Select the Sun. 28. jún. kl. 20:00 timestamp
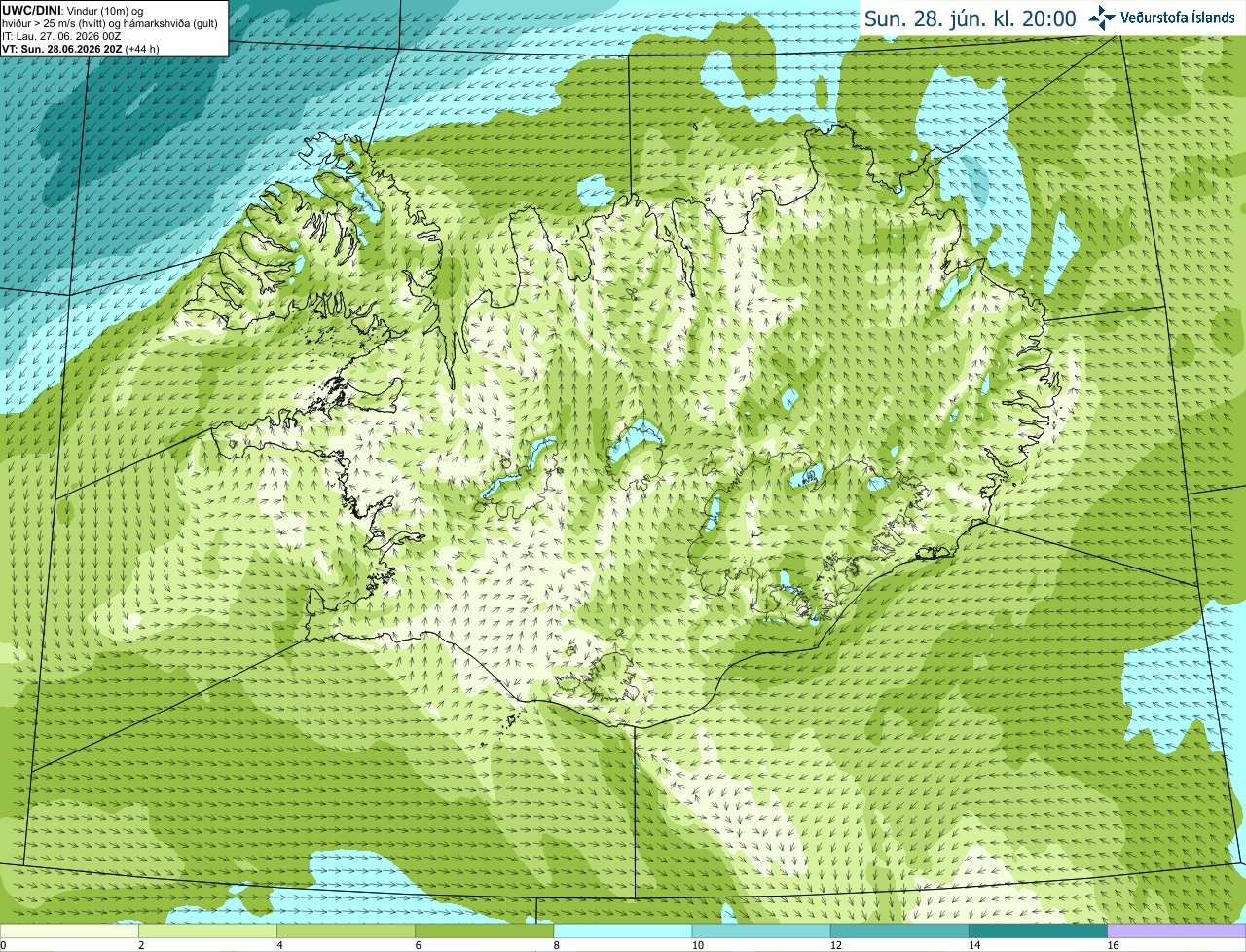The image size is (1246, 952). (x=970, y=18)
